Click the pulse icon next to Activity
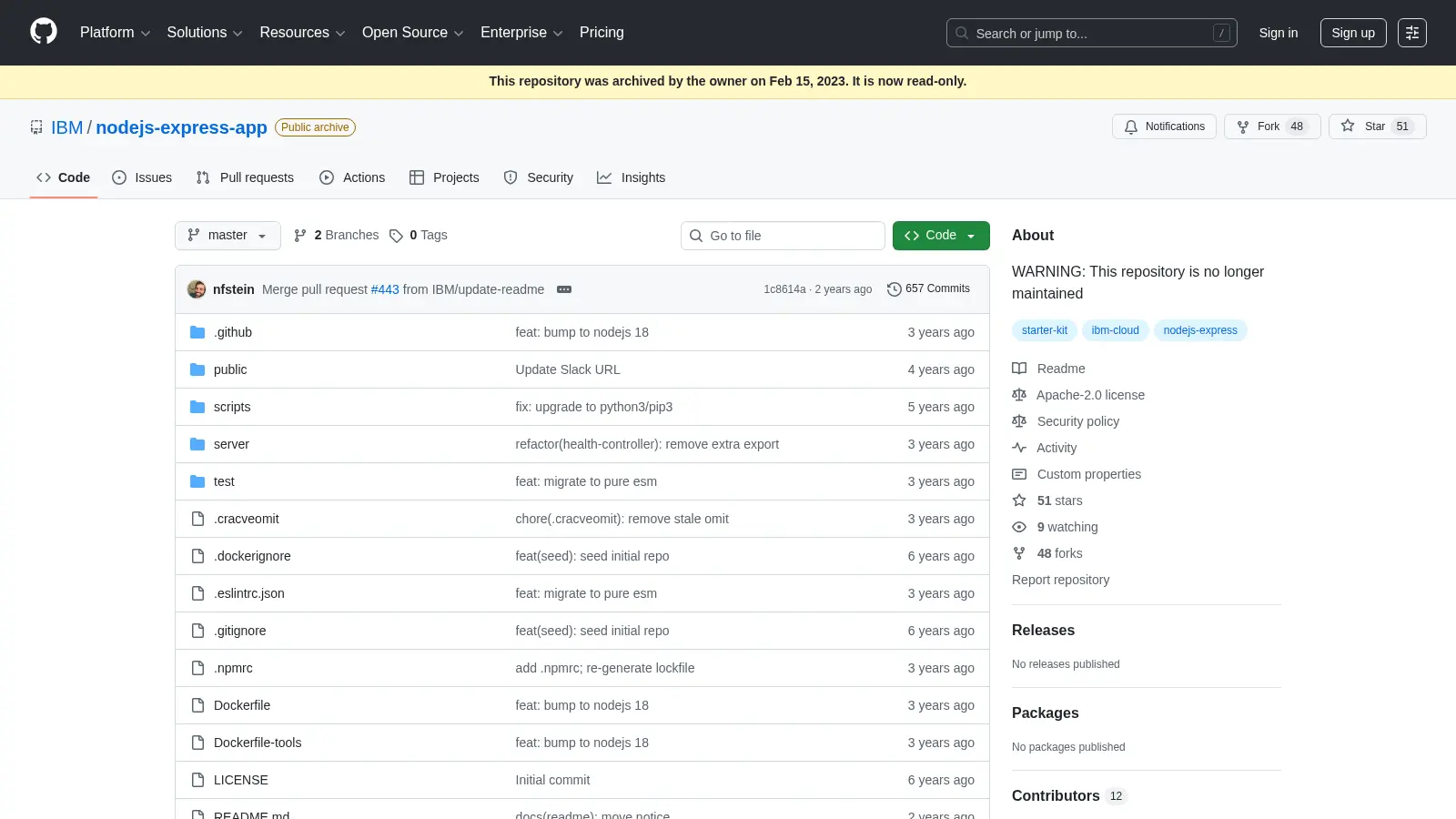 1019,448
